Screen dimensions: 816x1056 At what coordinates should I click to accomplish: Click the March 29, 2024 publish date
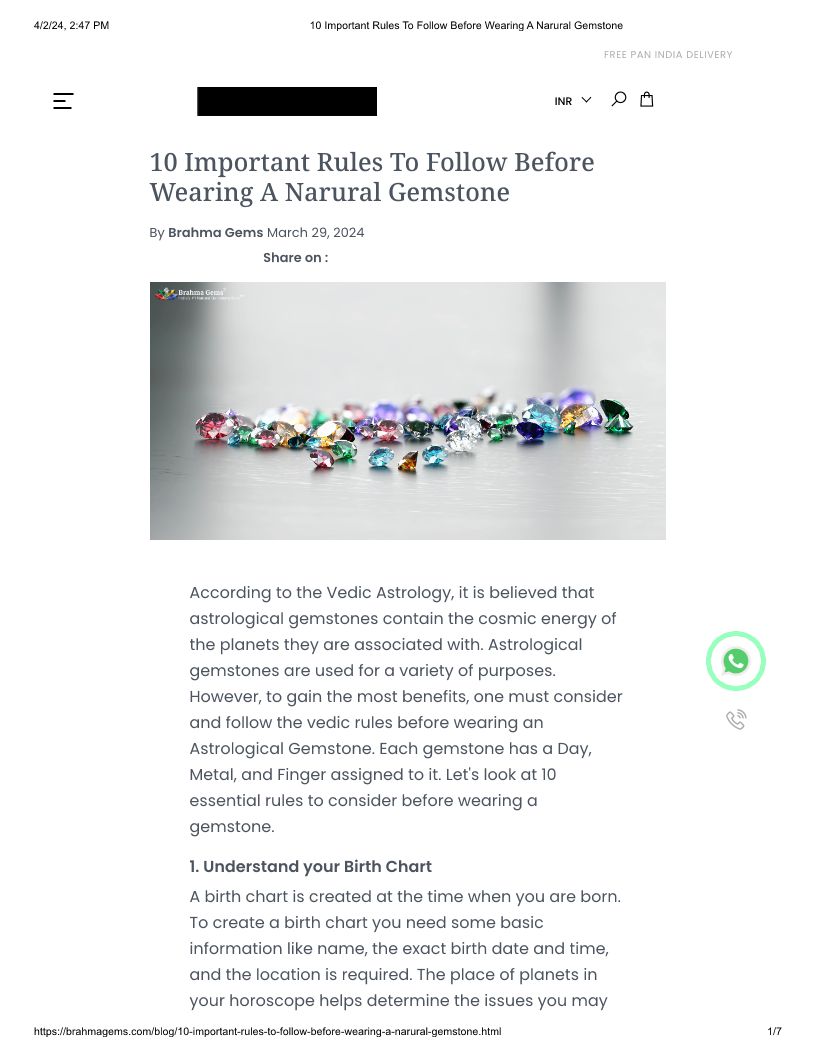pos(315,233)
